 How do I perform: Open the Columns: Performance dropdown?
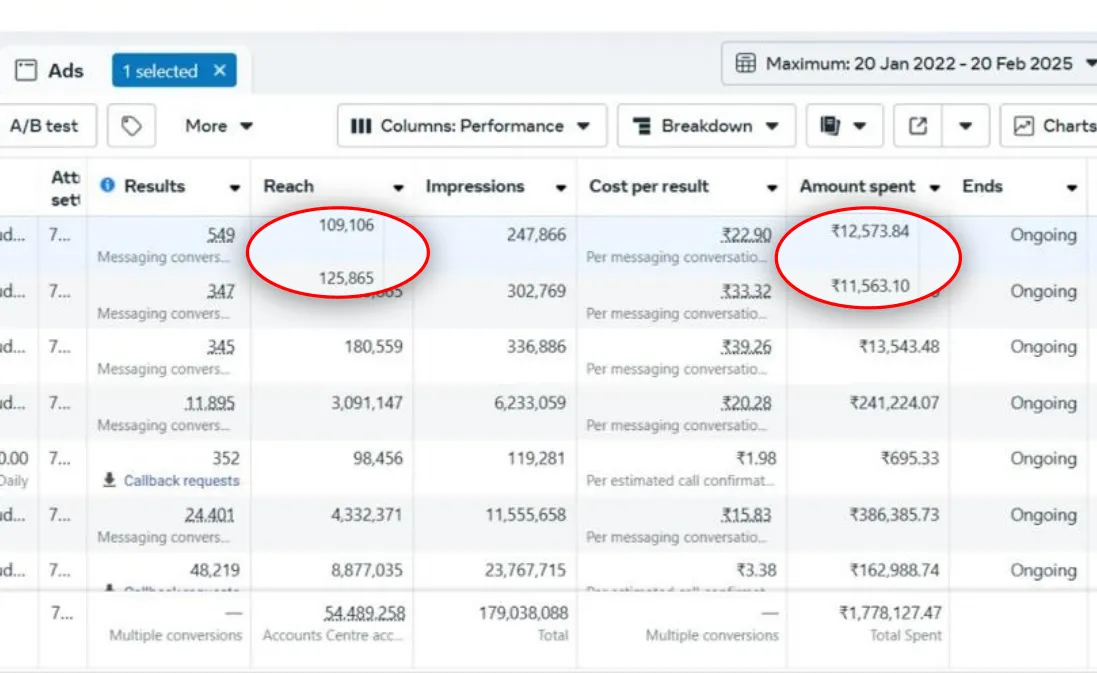point(471,126)
